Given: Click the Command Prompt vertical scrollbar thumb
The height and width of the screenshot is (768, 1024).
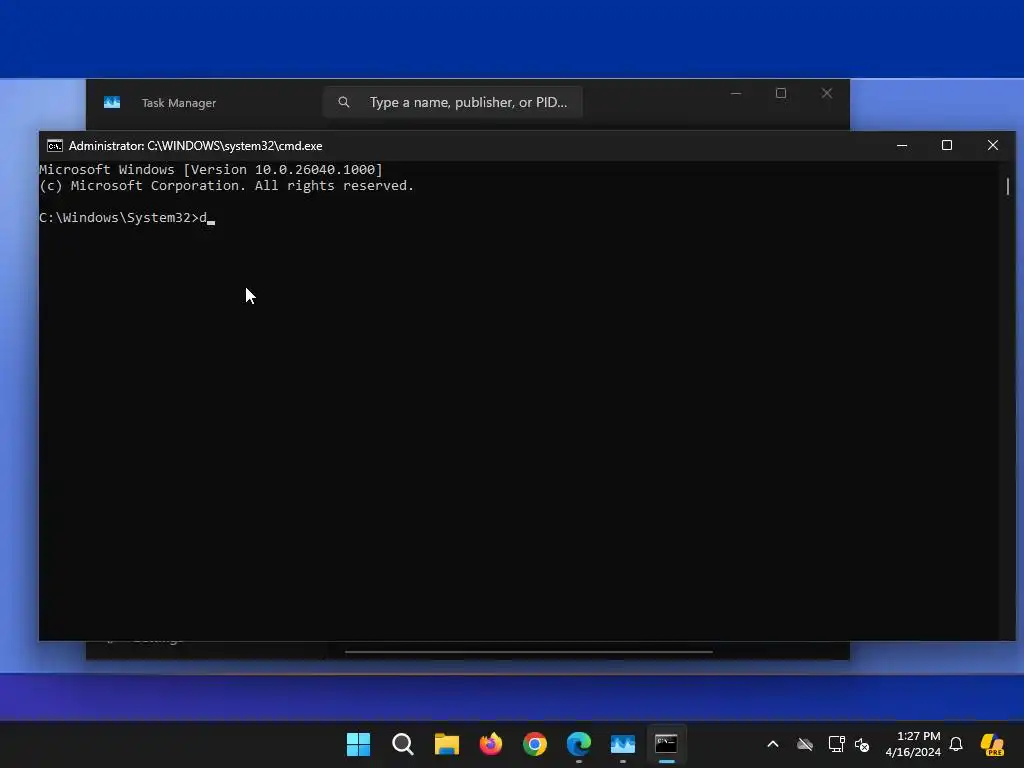Looking at the screenshot, I should tap(1008, 186).
